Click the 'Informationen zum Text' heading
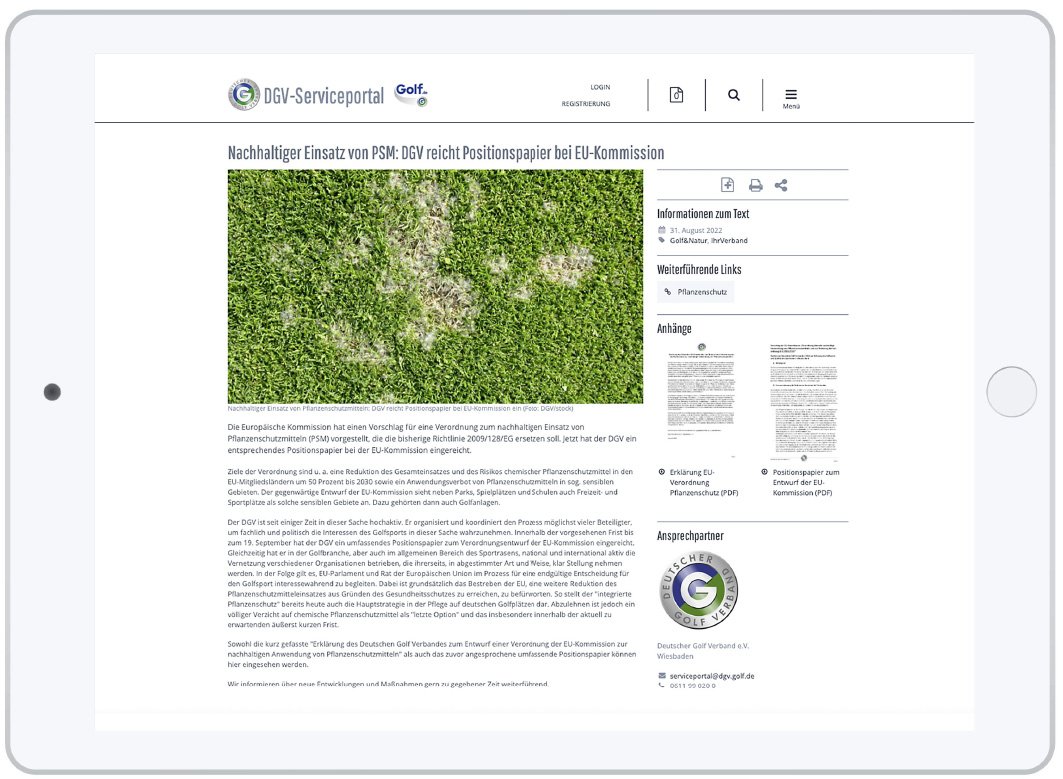This screenshot has height=779, width=1063. [x=703, y=214]
